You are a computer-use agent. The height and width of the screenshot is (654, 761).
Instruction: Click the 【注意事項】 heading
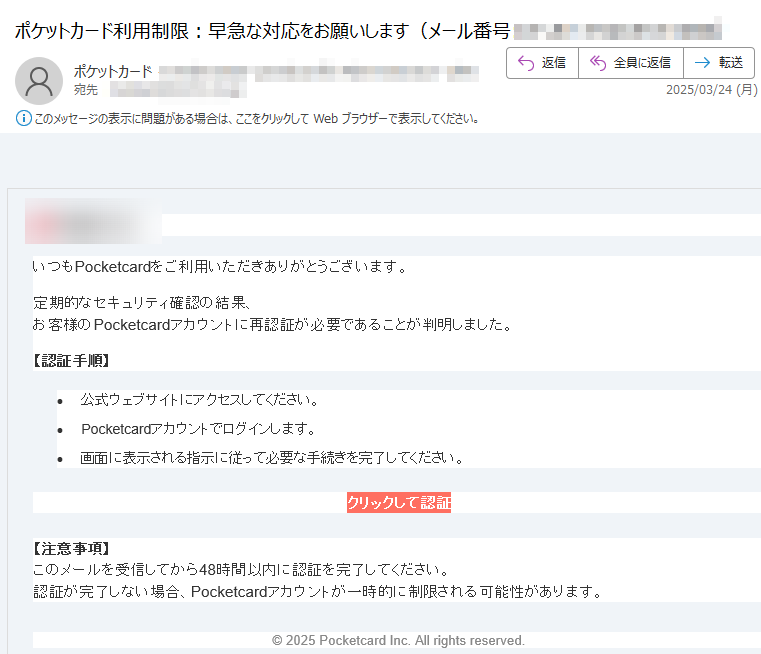pyautogui.click(x=71, y=548)
